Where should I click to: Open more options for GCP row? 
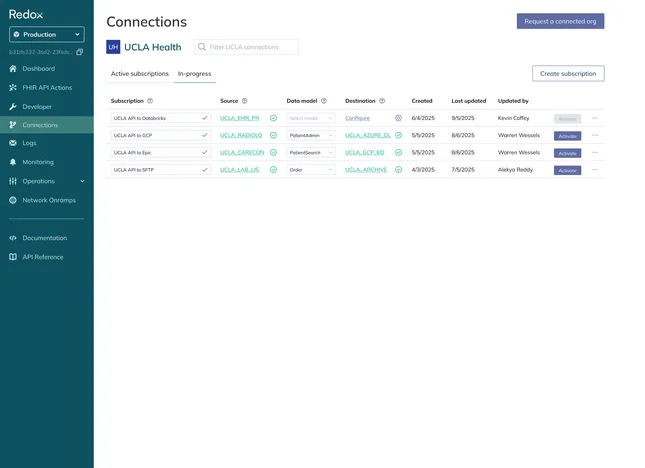click(x=595, y=135)
